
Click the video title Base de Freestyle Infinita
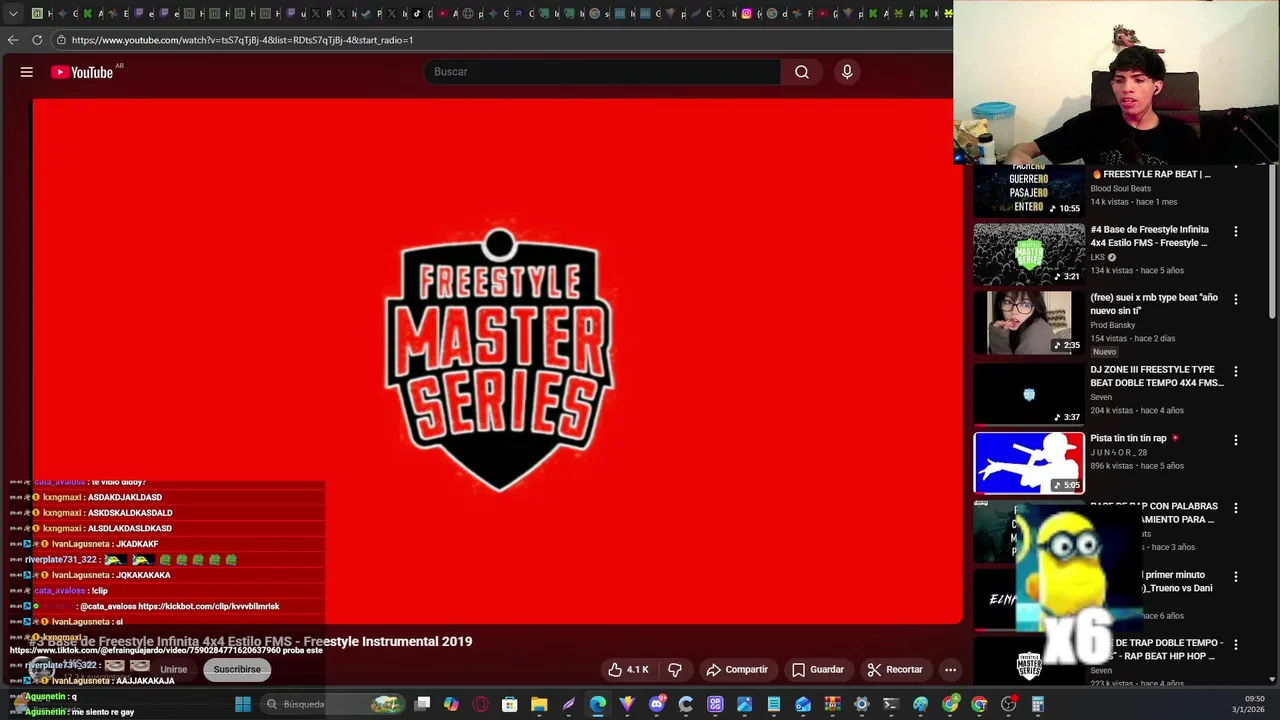(250, 642)
